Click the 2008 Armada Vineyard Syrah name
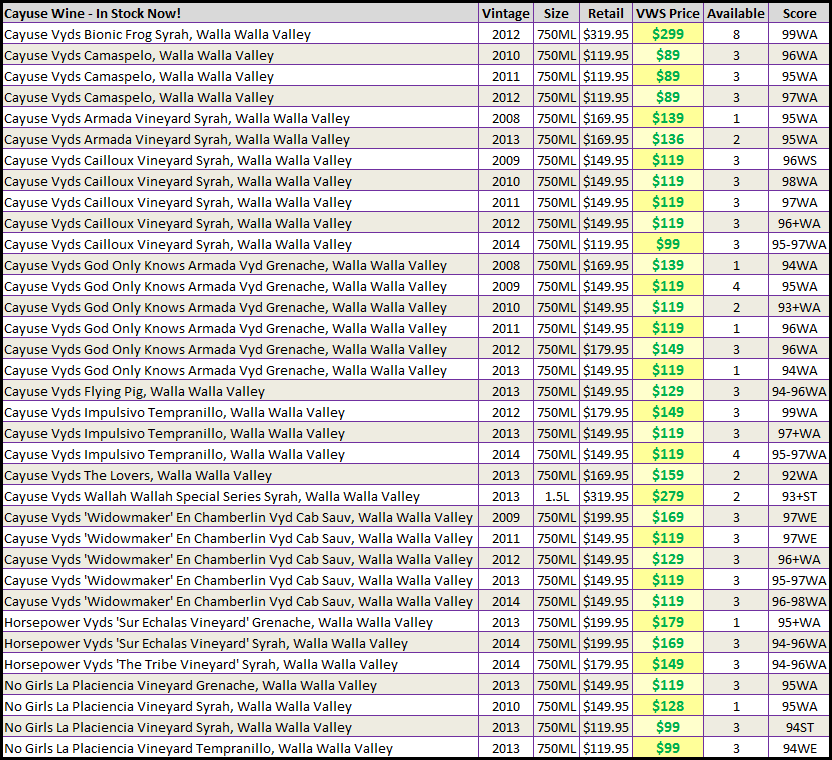Viewport: 832px width, 760px height. 177,118
